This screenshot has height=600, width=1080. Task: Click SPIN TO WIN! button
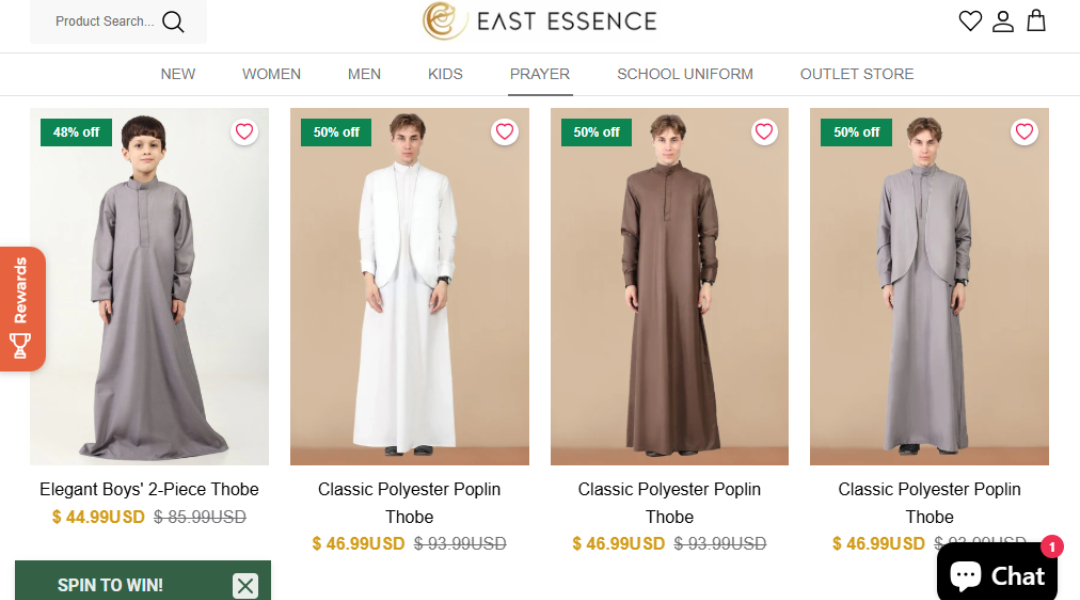(110, 586)
